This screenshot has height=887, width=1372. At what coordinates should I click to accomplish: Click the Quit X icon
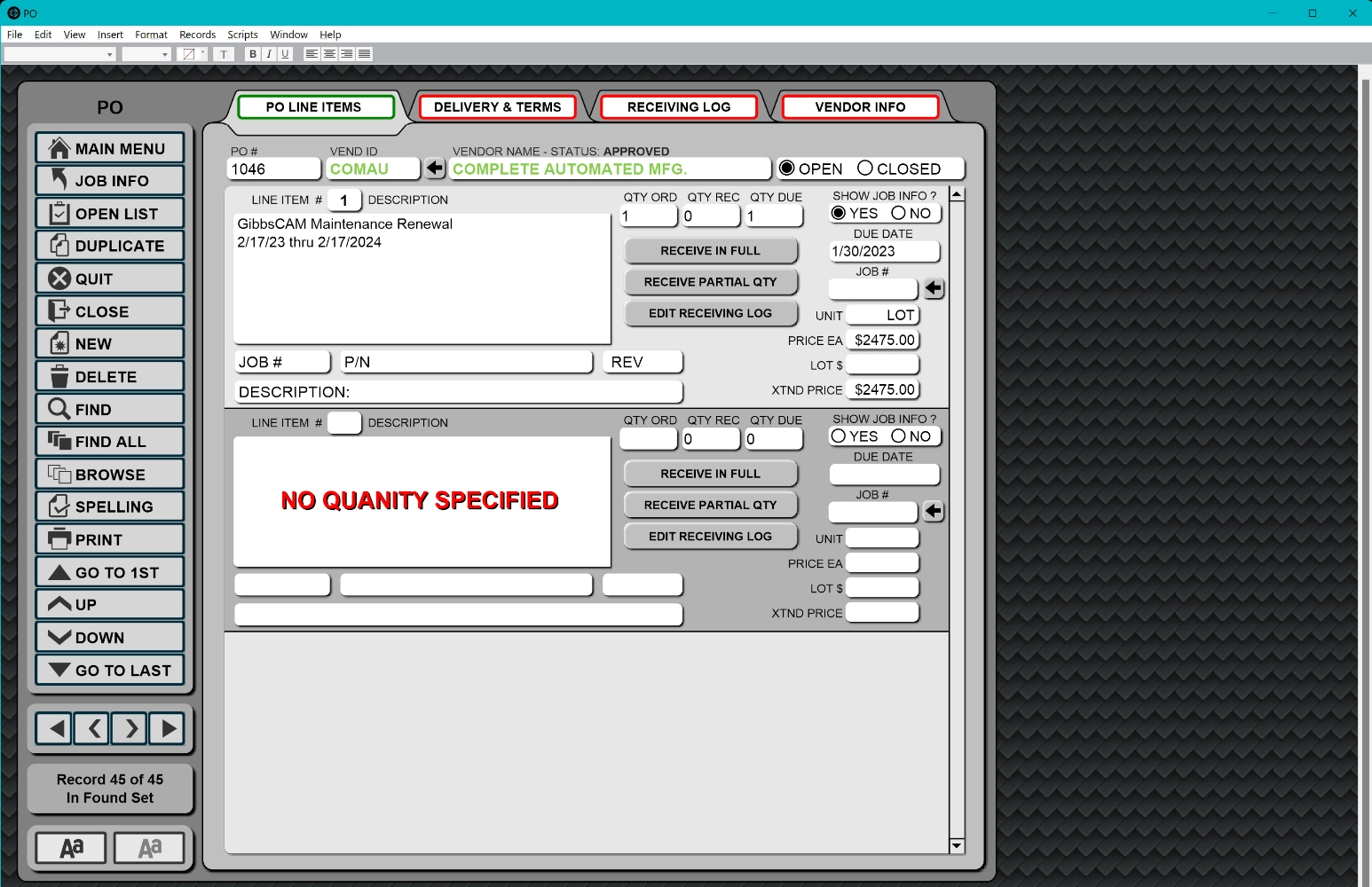(x=59, y=279)
